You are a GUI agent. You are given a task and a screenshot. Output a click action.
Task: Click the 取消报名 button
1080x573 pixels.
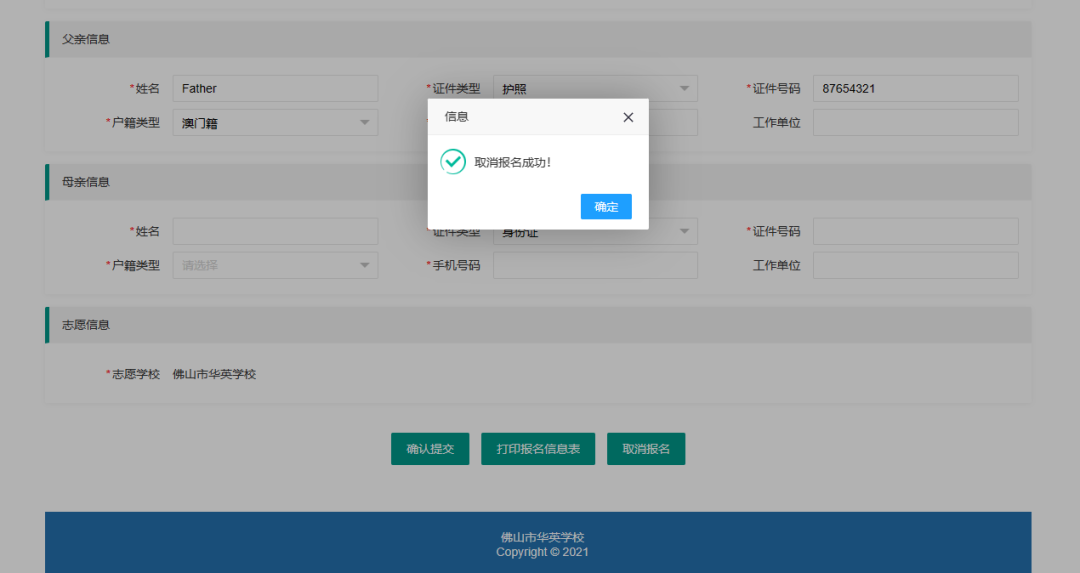tap(646, 449)
